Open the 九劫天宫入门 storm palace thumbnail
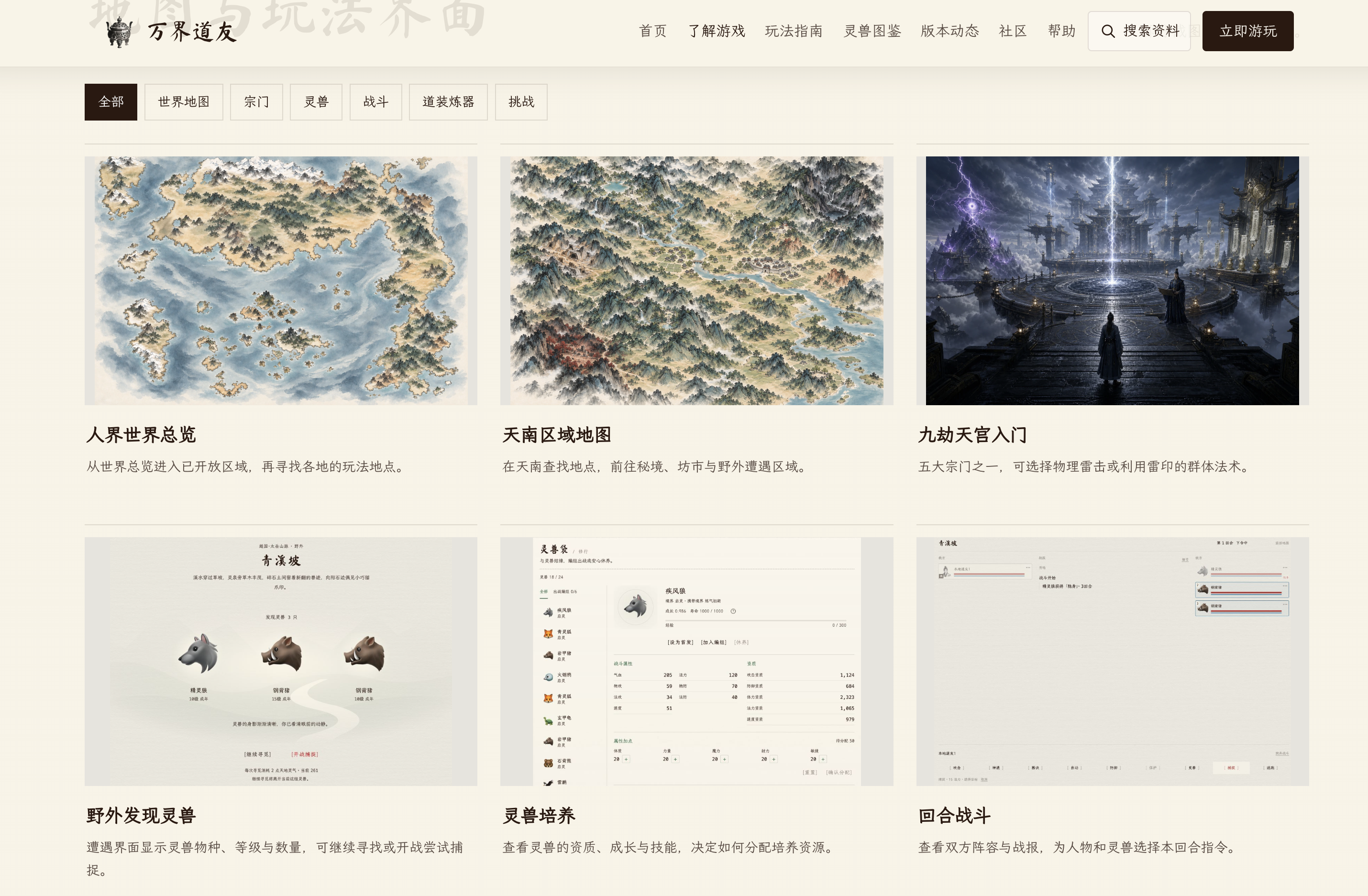The image size is (1368, 896). 1112,280
